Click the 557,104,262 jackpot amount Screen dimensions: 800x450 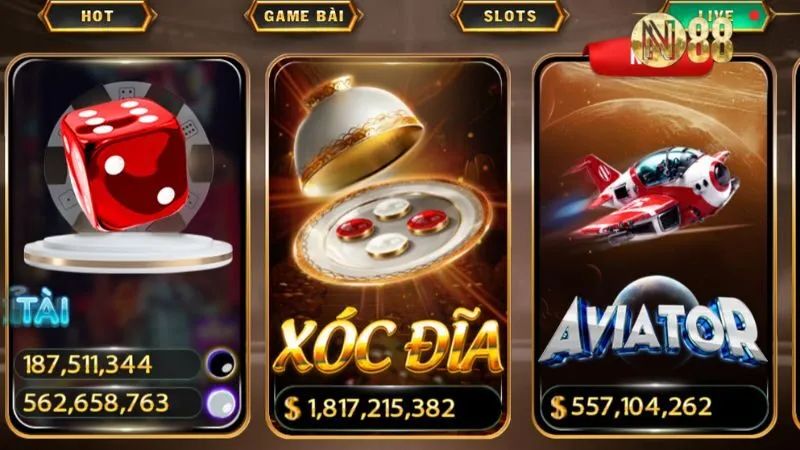[x=641, y=407]
